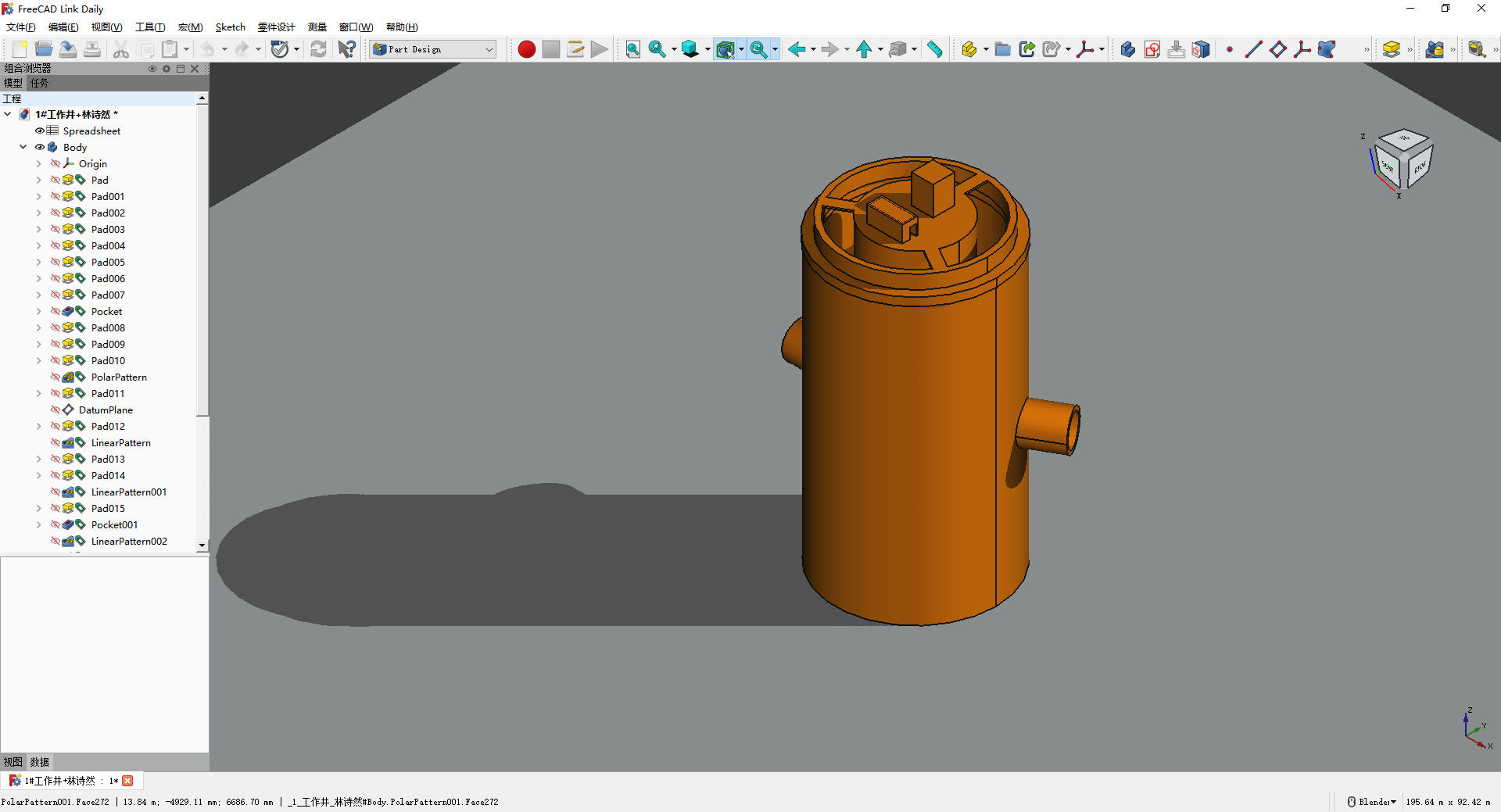
Task: Show the hidden Pad005 feature
Action: click(56, 262)
